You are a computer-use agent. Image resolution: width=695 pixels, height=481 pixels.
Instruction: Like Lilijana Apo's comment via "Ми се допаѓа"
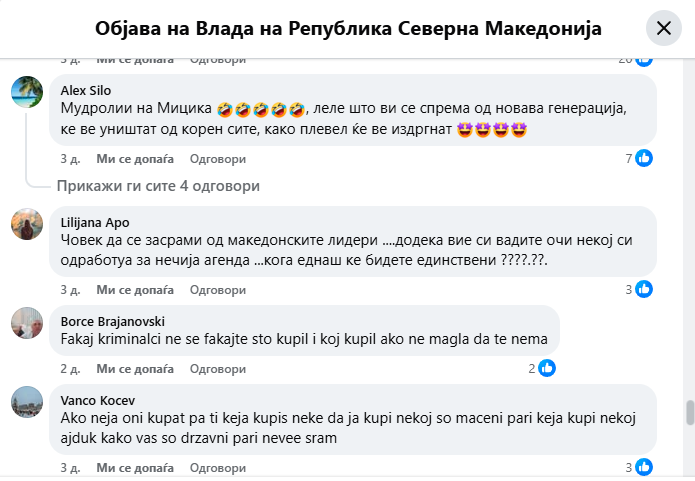135,289
